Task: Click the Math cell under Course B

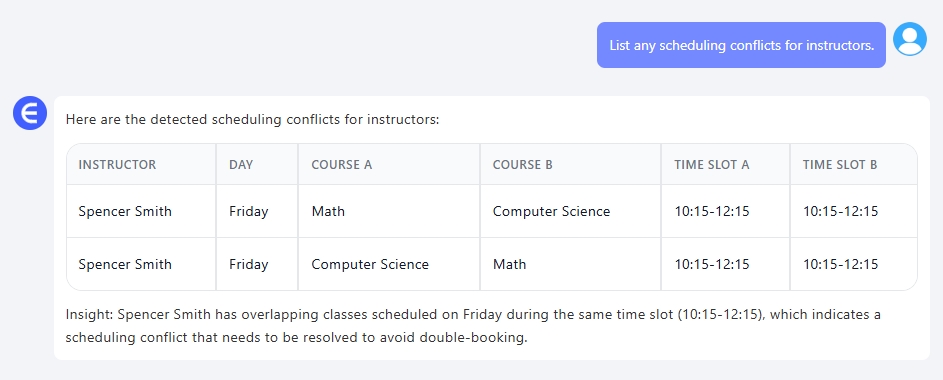Action: pos(509,265)
